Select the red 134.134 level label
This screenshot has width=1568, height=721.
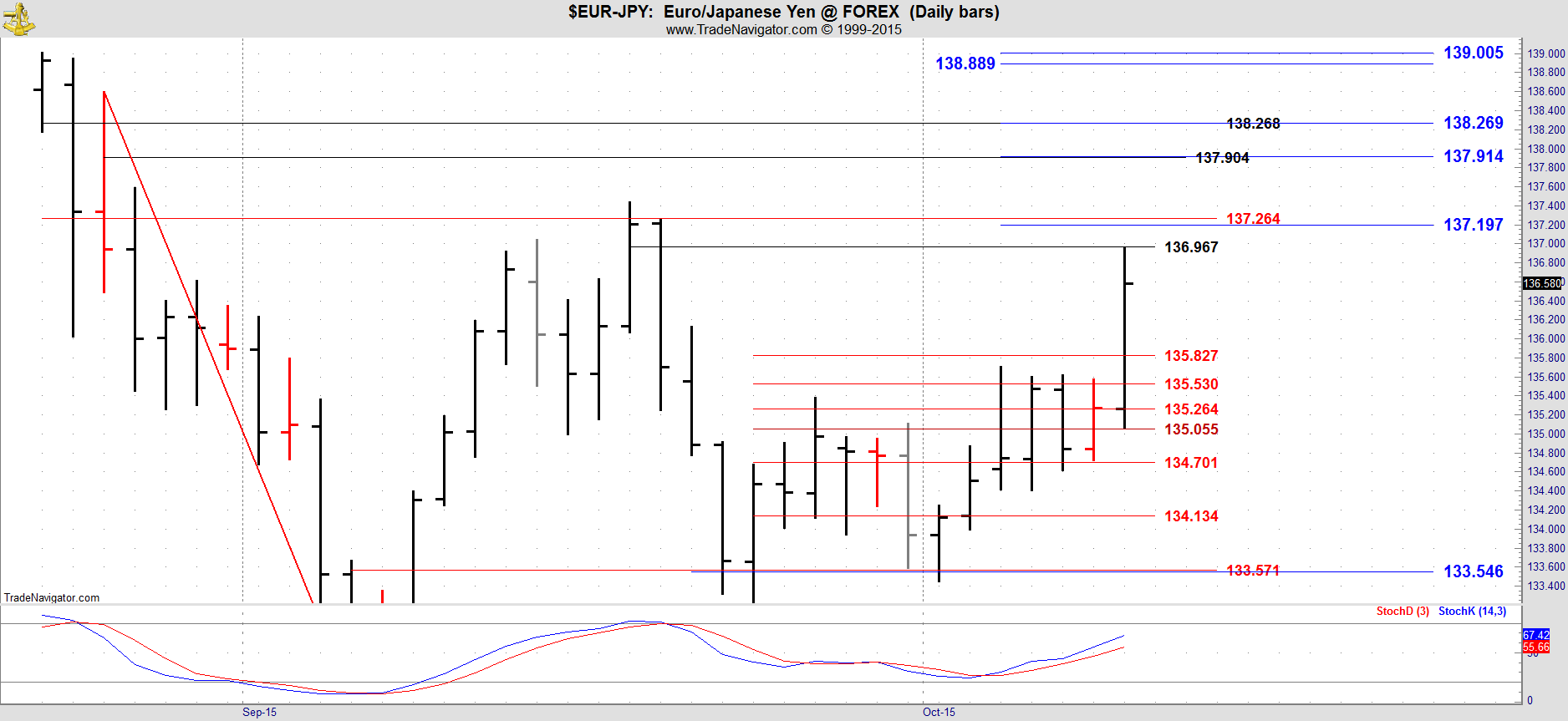tap(1191, 516)
